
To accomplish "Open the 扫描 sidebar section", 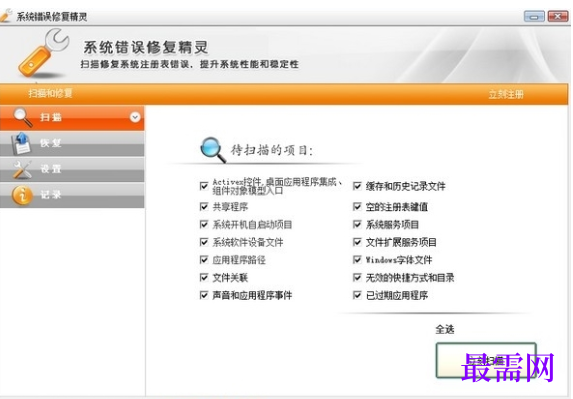I will (x=72, y=118).
